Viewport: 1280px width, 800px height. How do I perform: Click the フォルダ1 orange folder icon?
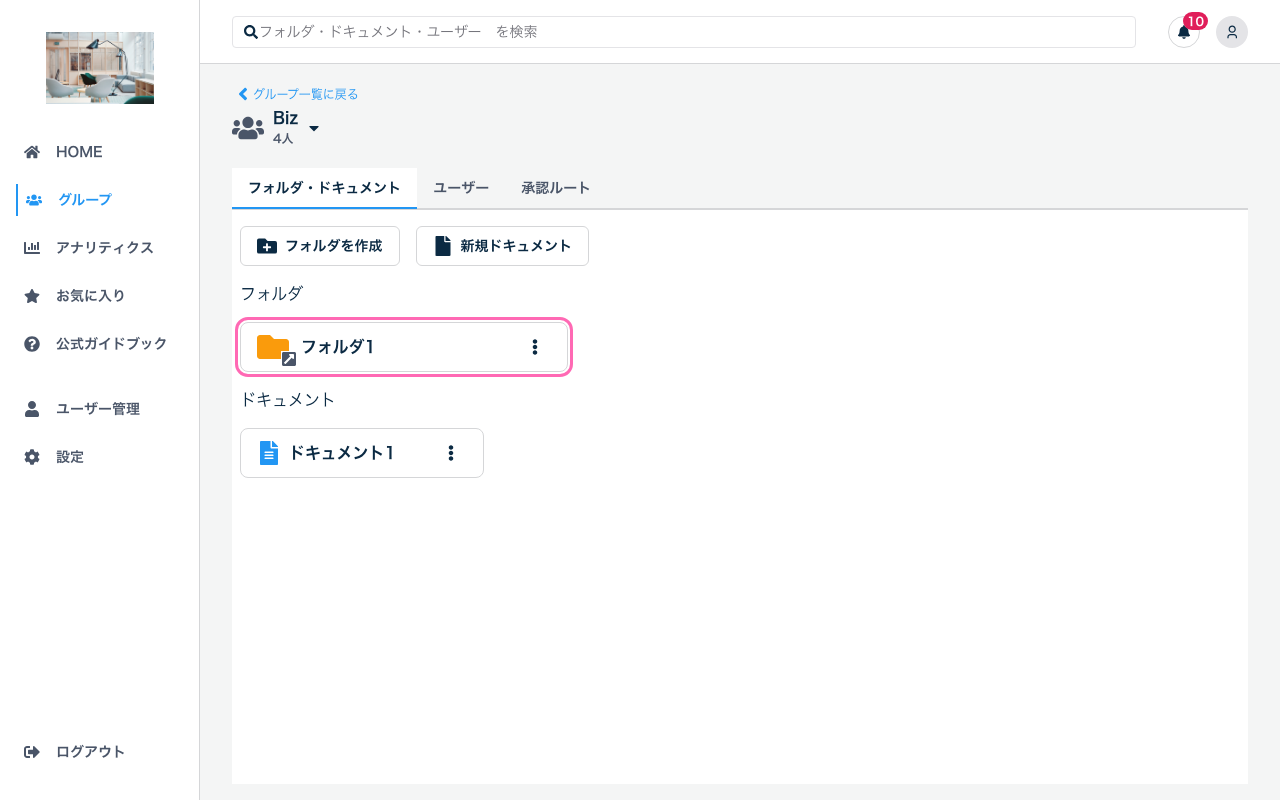[273, 346]
